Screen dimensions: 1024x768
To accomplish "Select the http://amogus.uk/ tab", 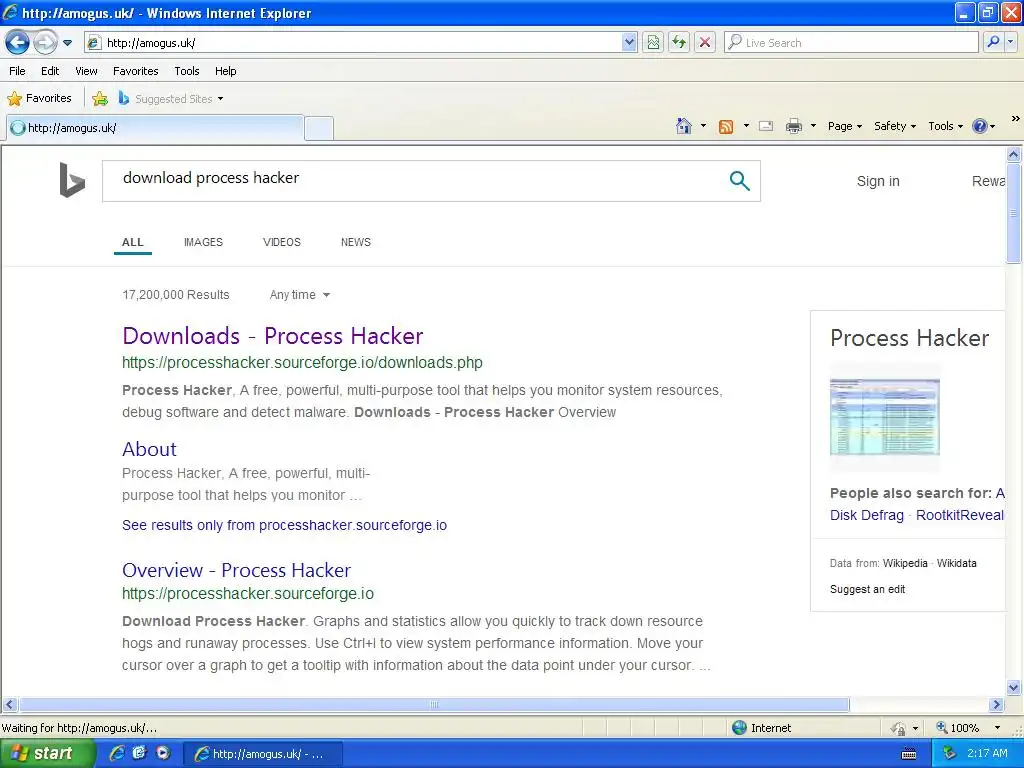I will click(x=155, y=128).
